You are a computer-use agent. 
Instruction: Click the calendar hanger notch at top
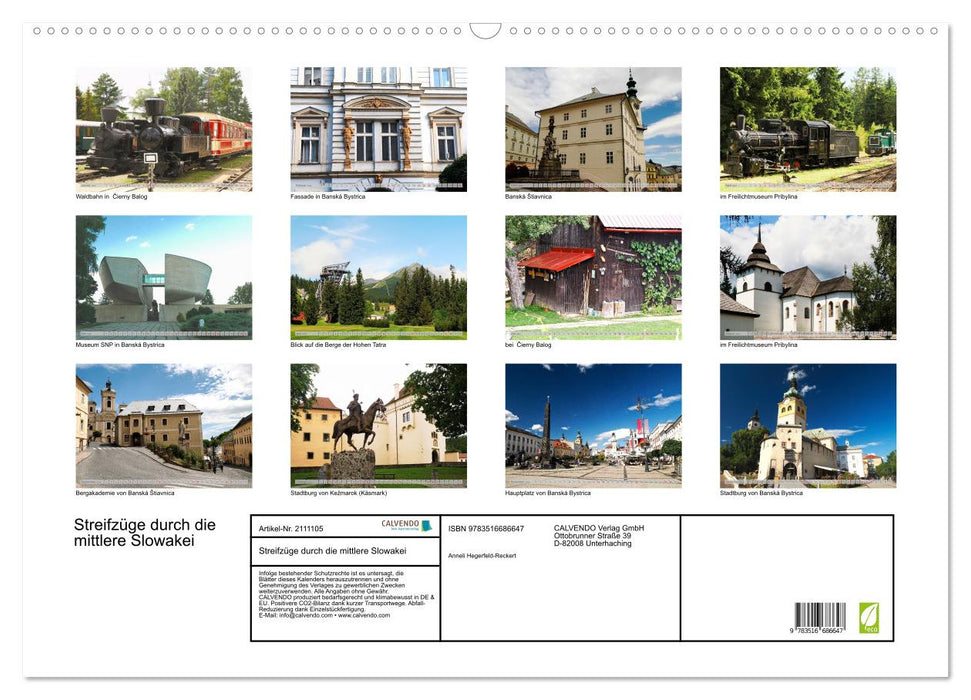pyautogui.click(x=485, y=30)
